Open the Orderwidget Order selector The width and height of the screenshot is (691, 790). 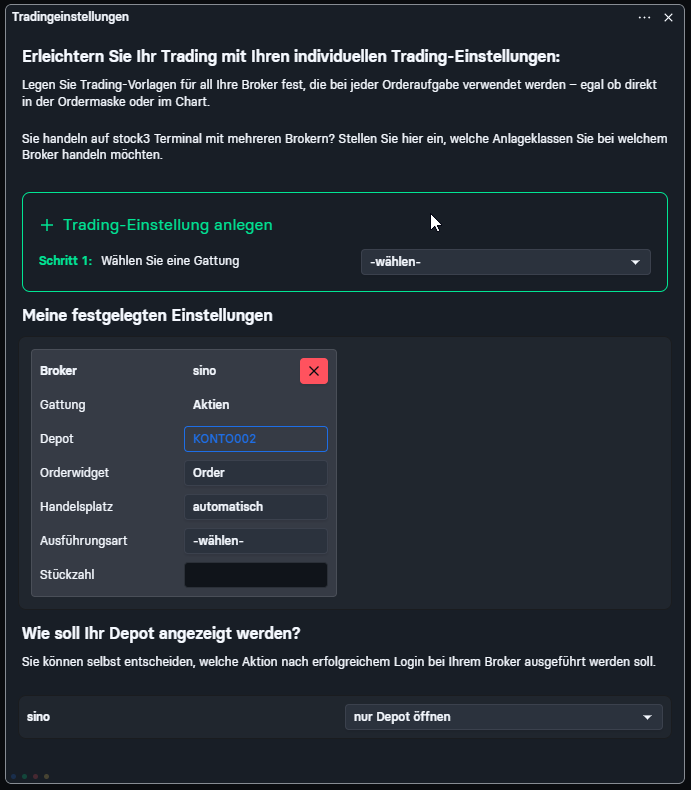tap(256, 473)
